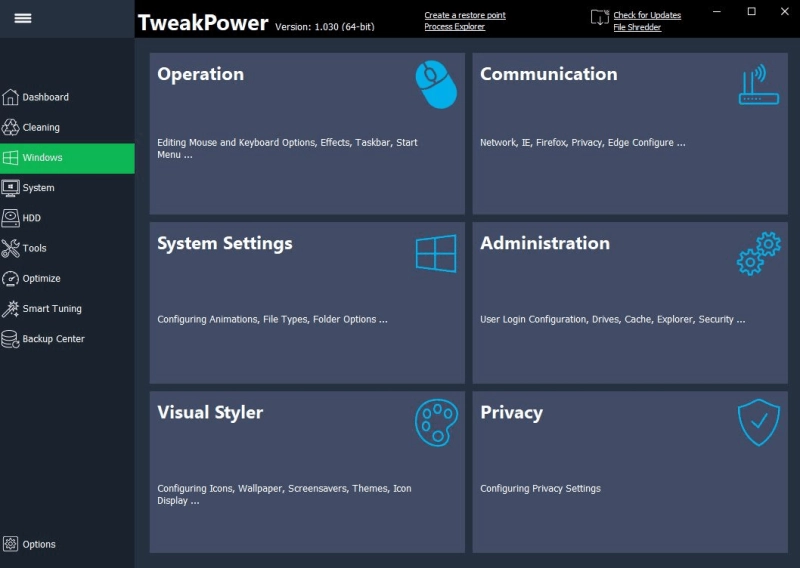Image resolution: width=800 pixels, height=568 pixels.
Task: Click 'Network, IE, Firefox, Privacy' description
Action: tap(583, 142)
